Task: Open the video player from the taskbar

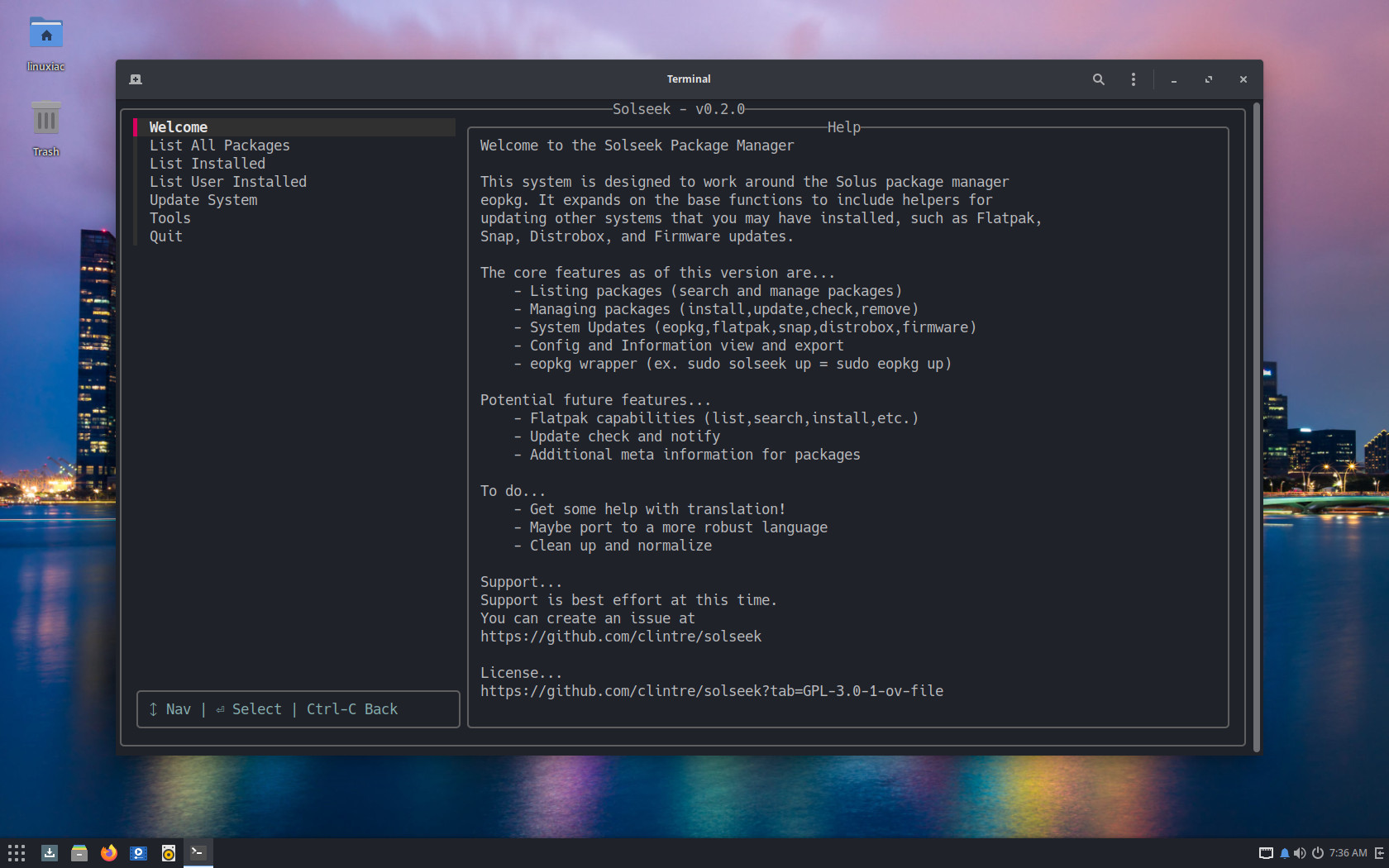Action: pos(139,853)
